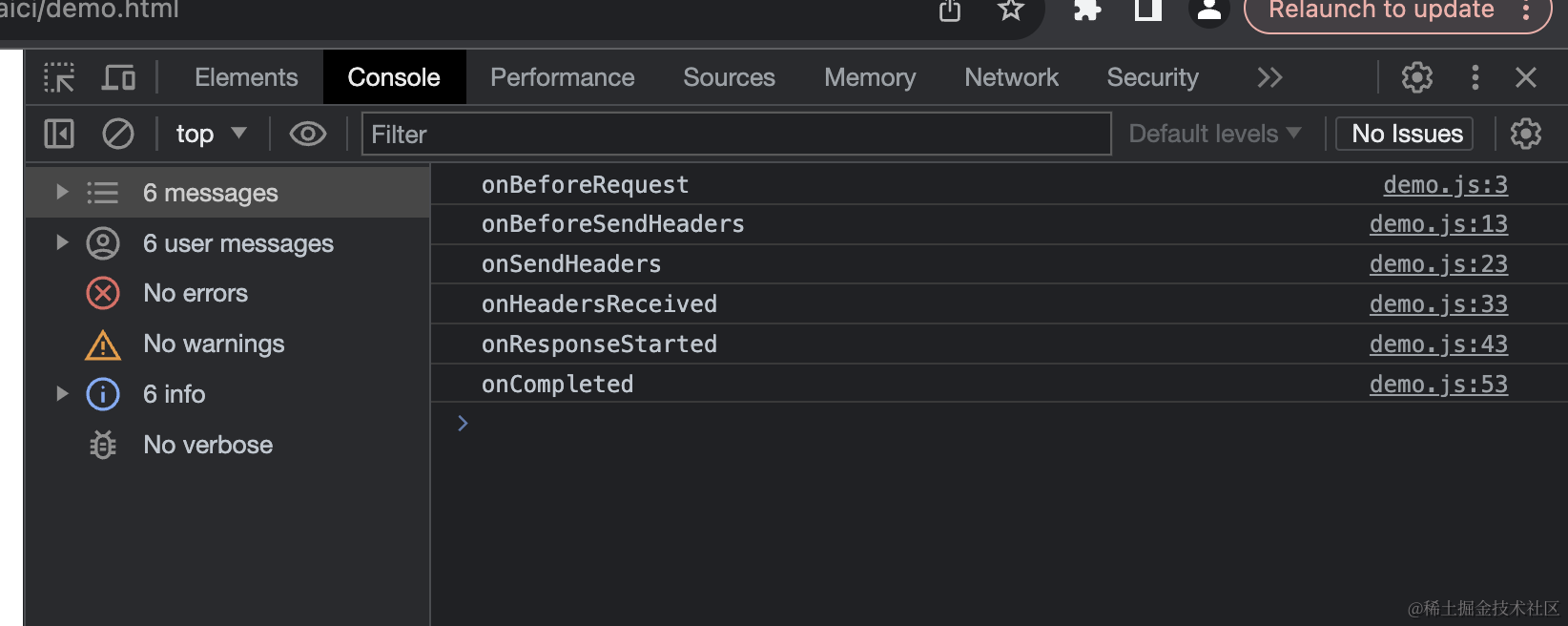Switch to the Sources tab
Screen dimensions: 1568x626
coord(729,77)
